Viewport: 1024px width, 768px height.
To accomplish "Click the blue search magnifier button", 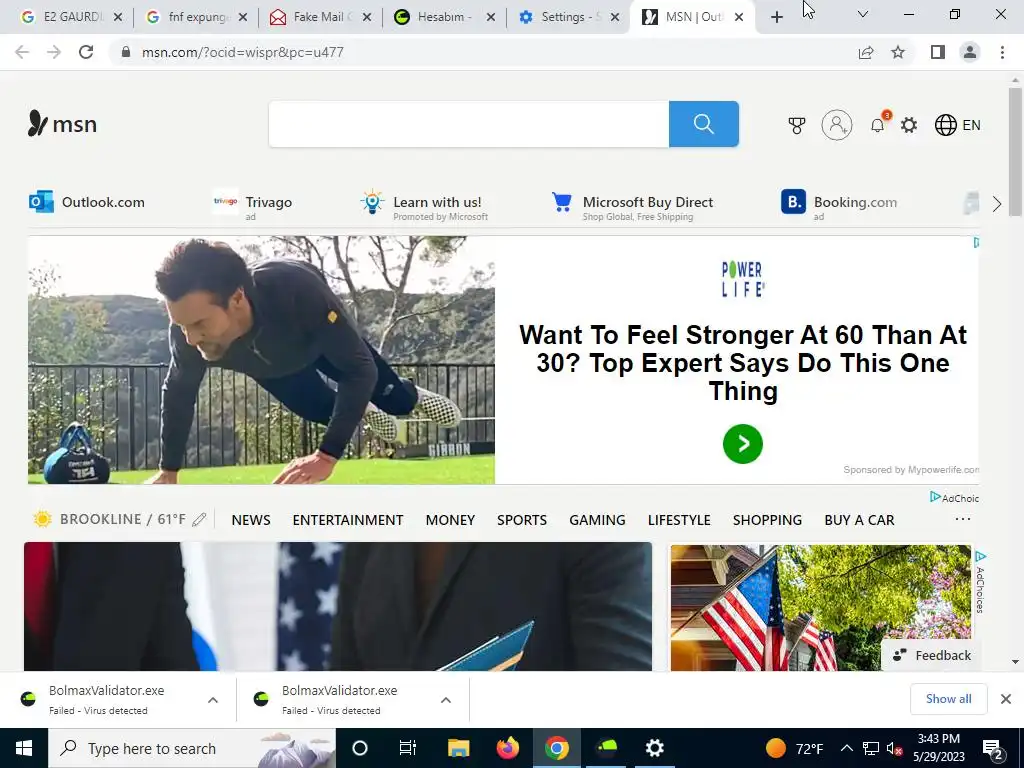I will click(x=703, y=123).
